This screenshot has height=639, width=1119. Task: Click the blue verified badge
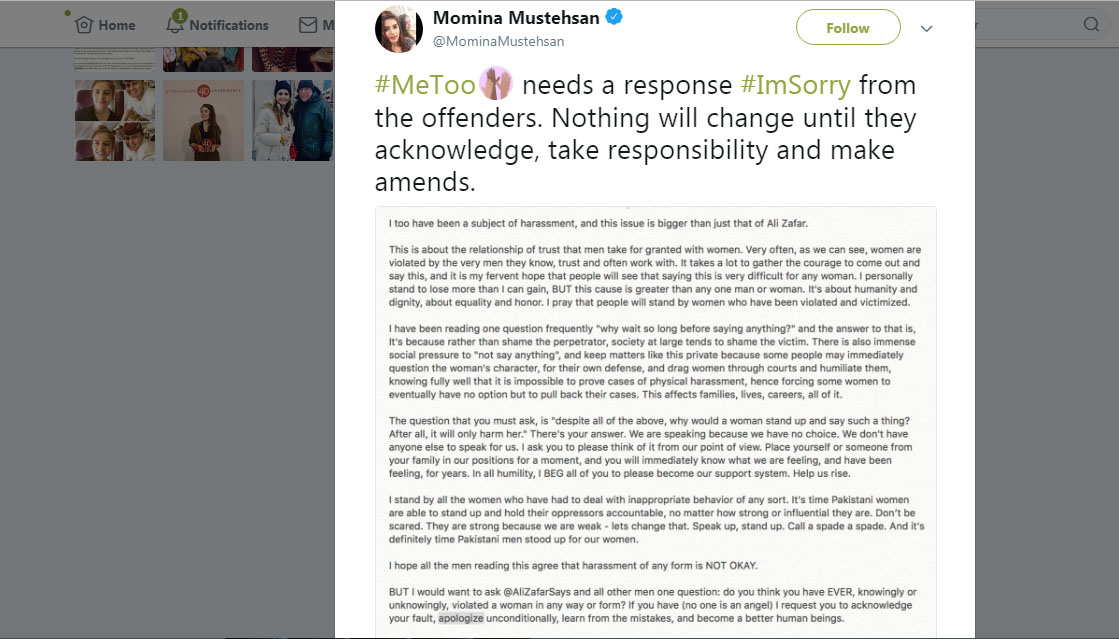point(616,18)
